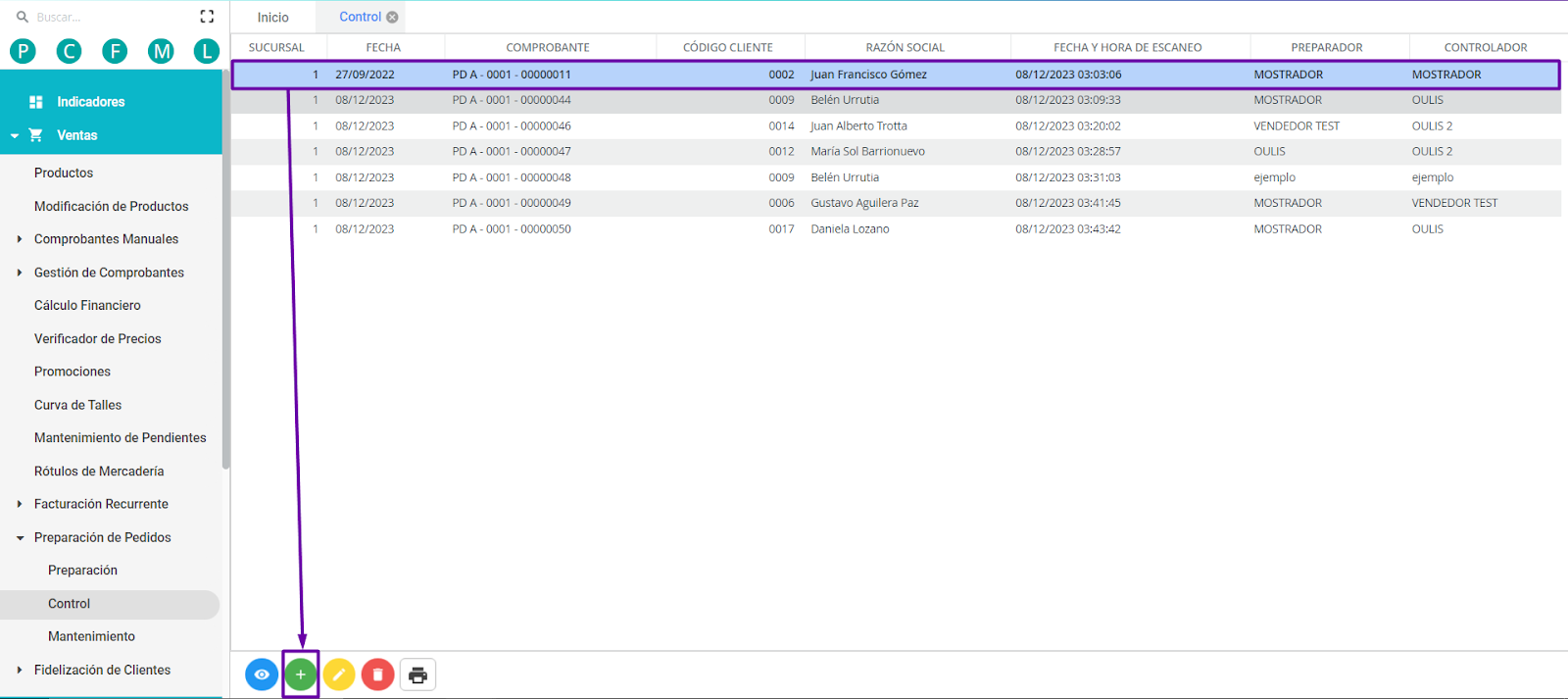Open Modificación de Productos
1568x699 pixels.
pos(111,206)
